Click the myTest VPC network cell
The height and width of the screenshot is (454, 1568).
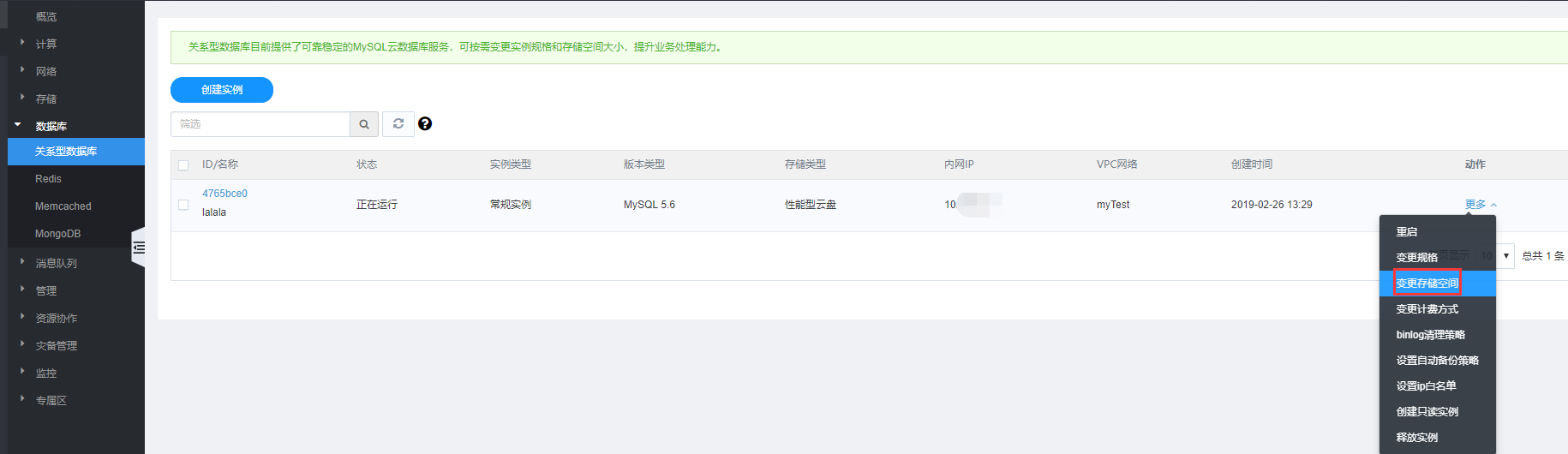[1113, 205]
